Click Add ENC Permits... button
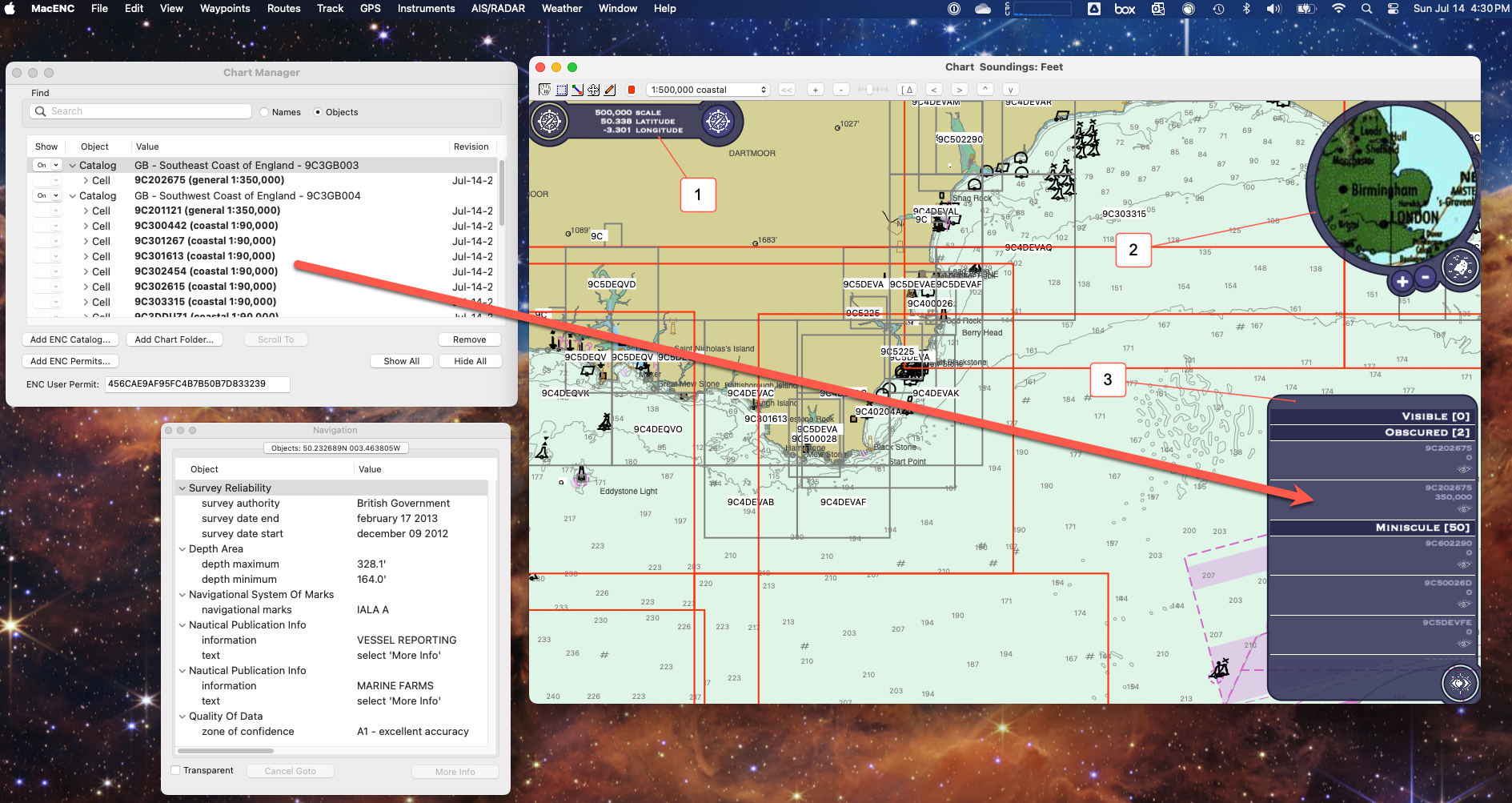The width and height of the screenshot is (1512, 803). [70, 361]
